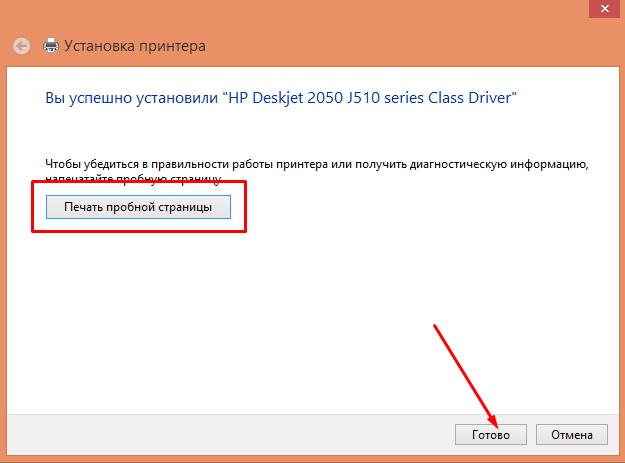Click the head of the red arrow annotation
625x463 pixels.
coord(492,420)
